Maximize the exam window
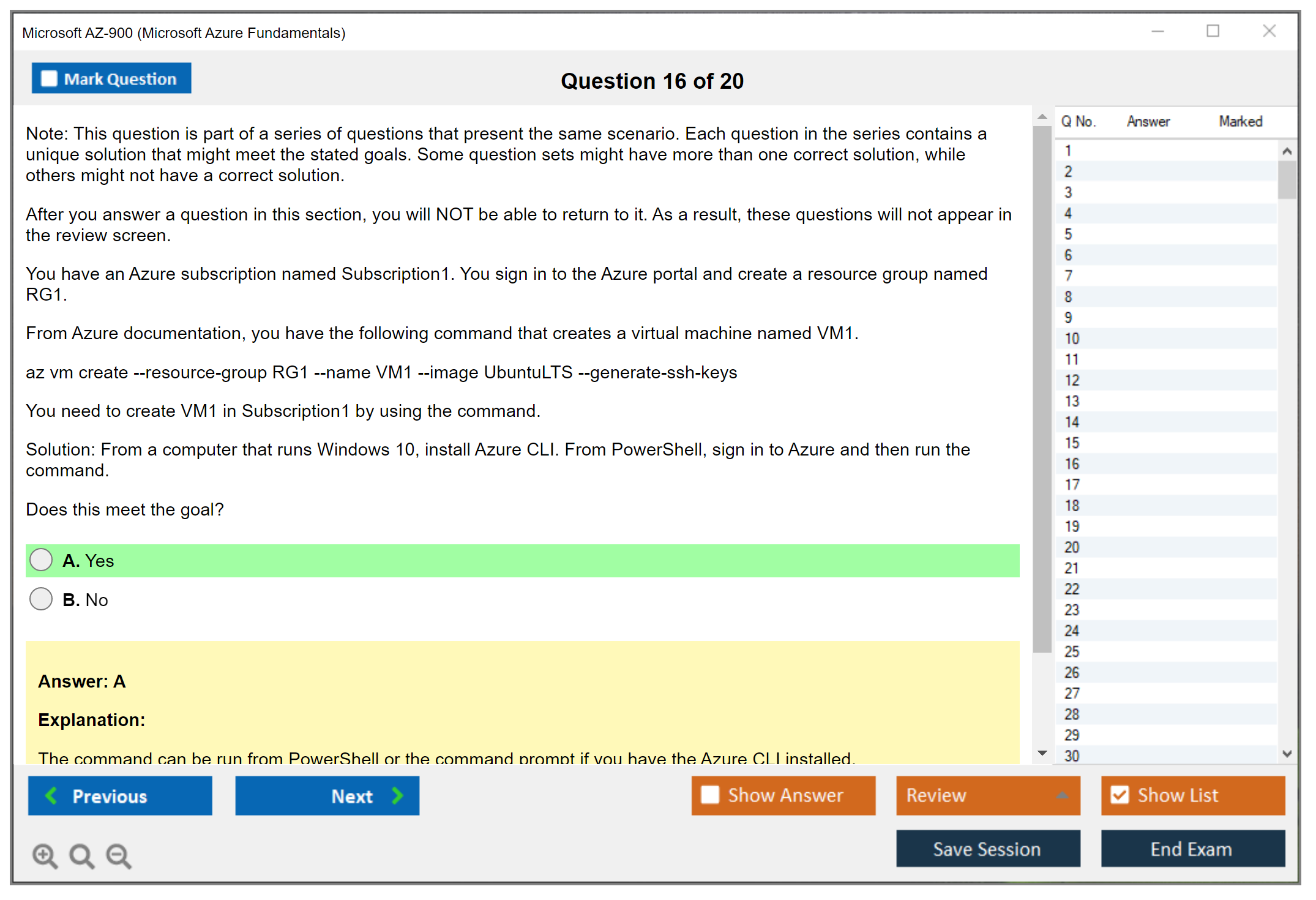Screen dimensions: 1316x900 point(1213,31)
